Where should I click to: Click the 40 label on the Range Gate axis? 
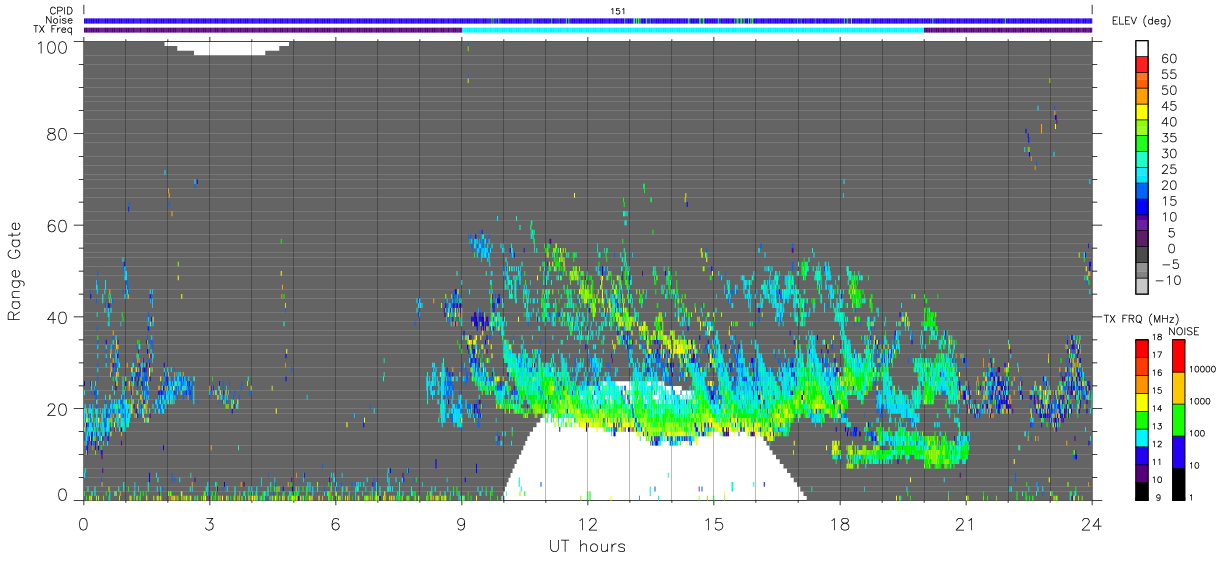point(58,317)
